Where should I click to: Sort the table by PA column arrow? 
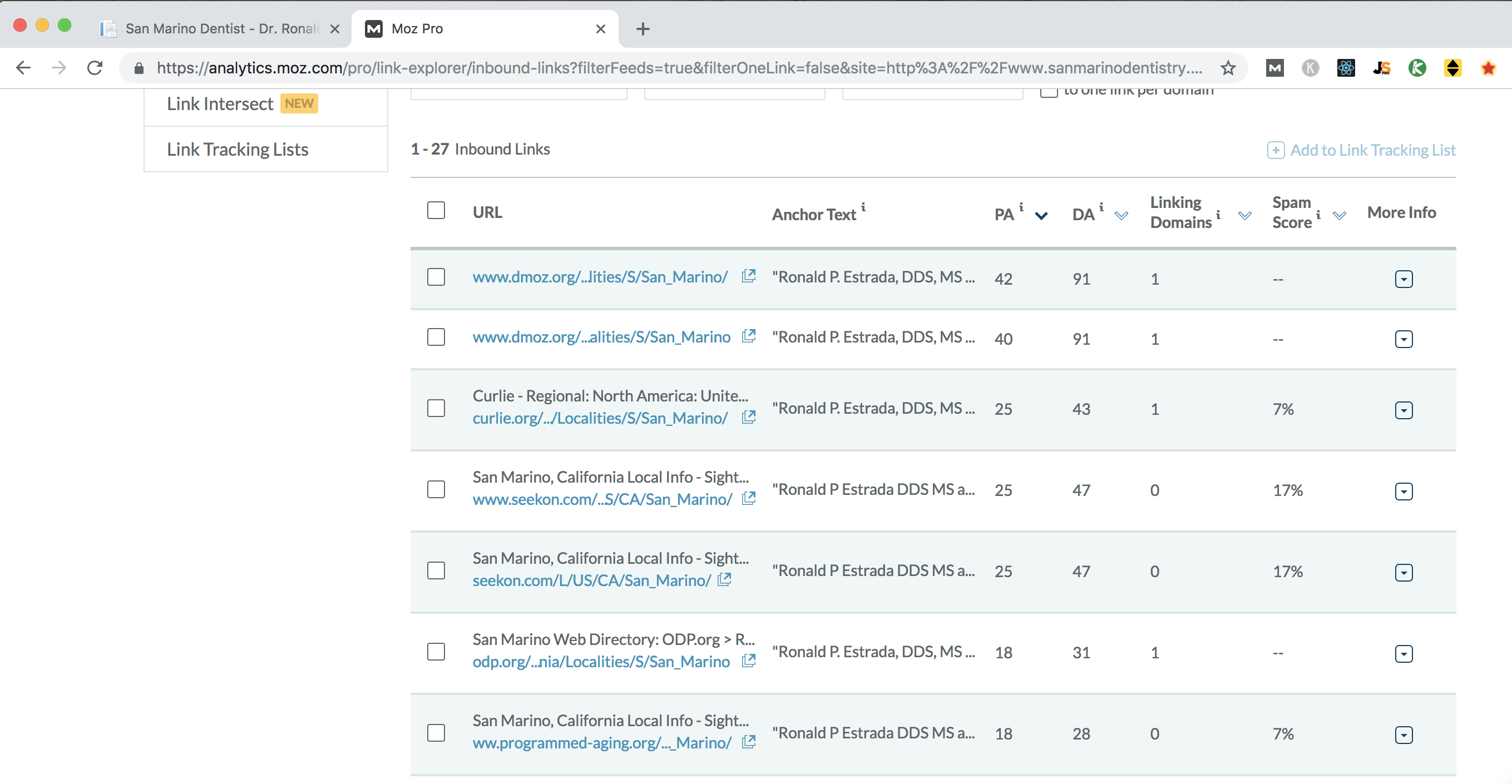[x=1041, y=215]
